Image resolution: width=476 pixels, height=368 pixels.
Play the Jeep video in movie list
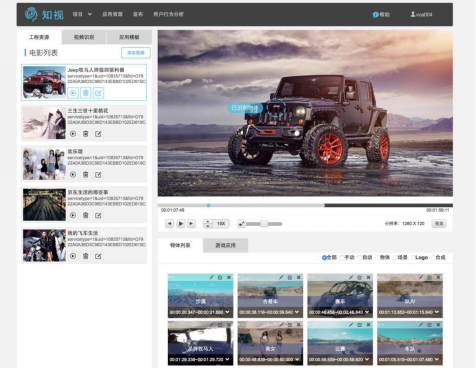coord(73,93)
